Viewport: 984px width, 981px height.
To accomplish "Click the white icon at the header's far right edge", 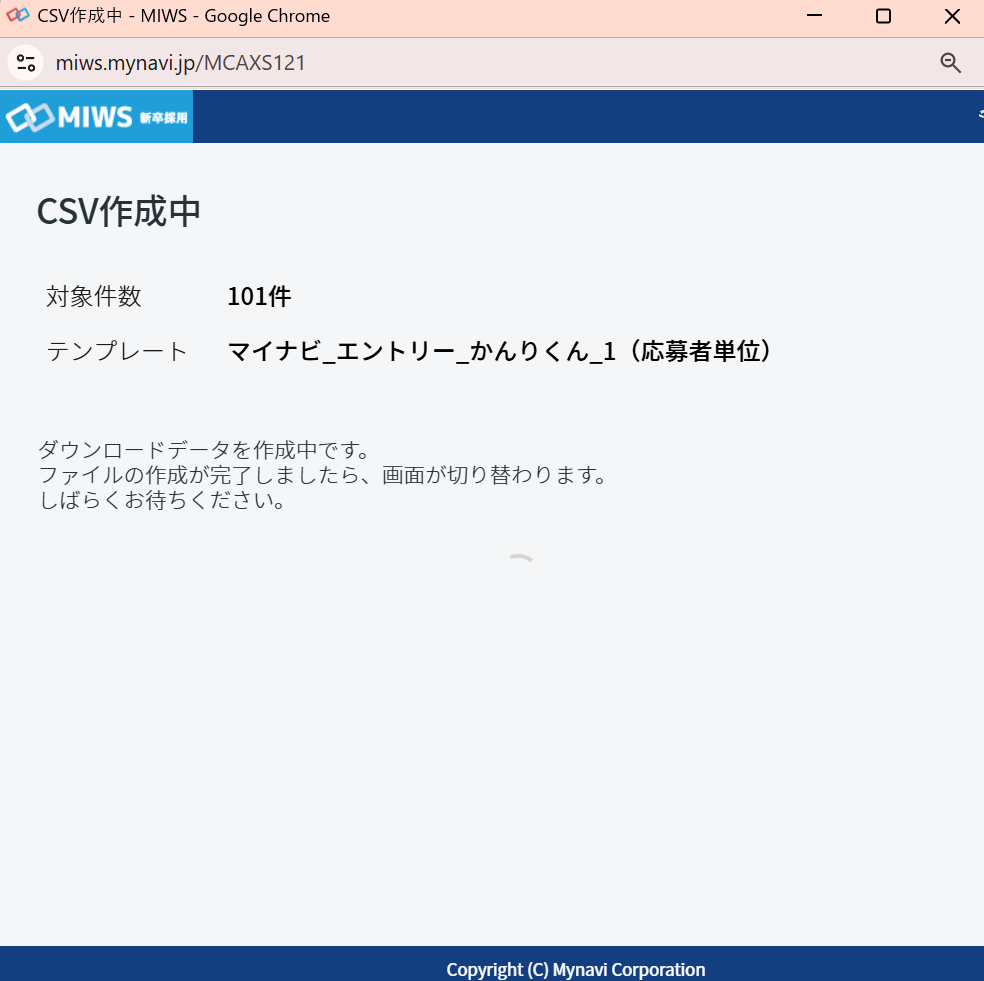I will tap(978, 115).
